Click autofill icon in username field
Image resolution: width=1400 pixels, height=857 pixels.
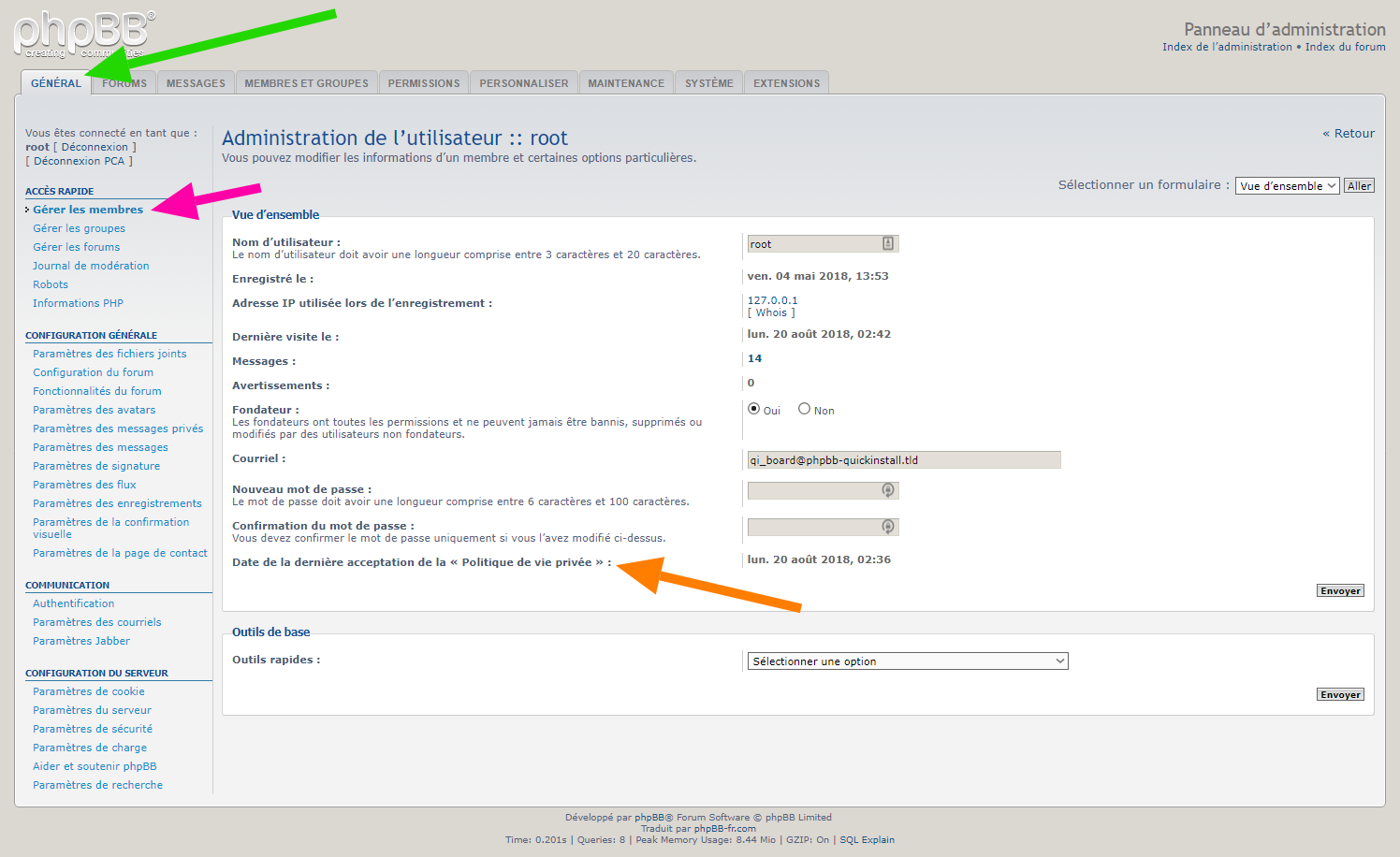pyautogui.click(x=887, y=244)
